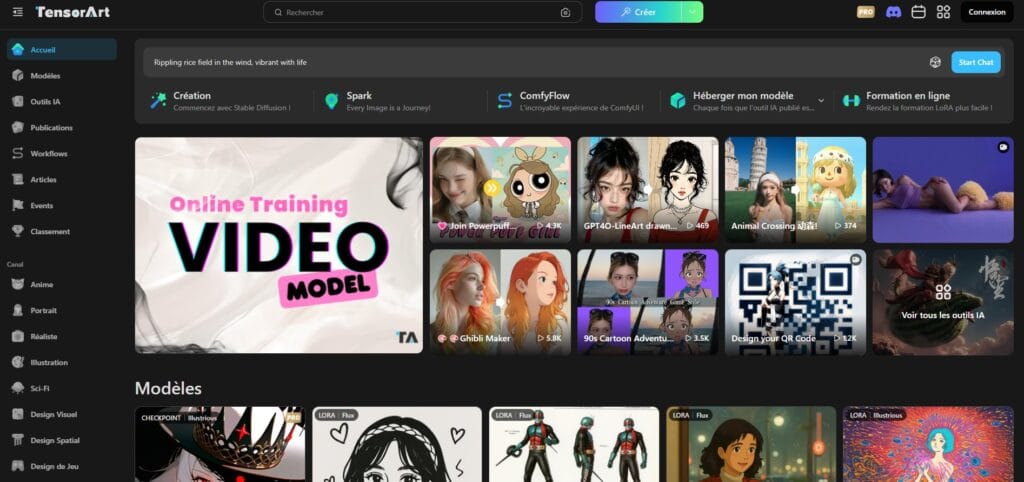Click the ComfyFlow S-shaped icon
Viewport: 1024px width, 482px height.
point(505,101)
